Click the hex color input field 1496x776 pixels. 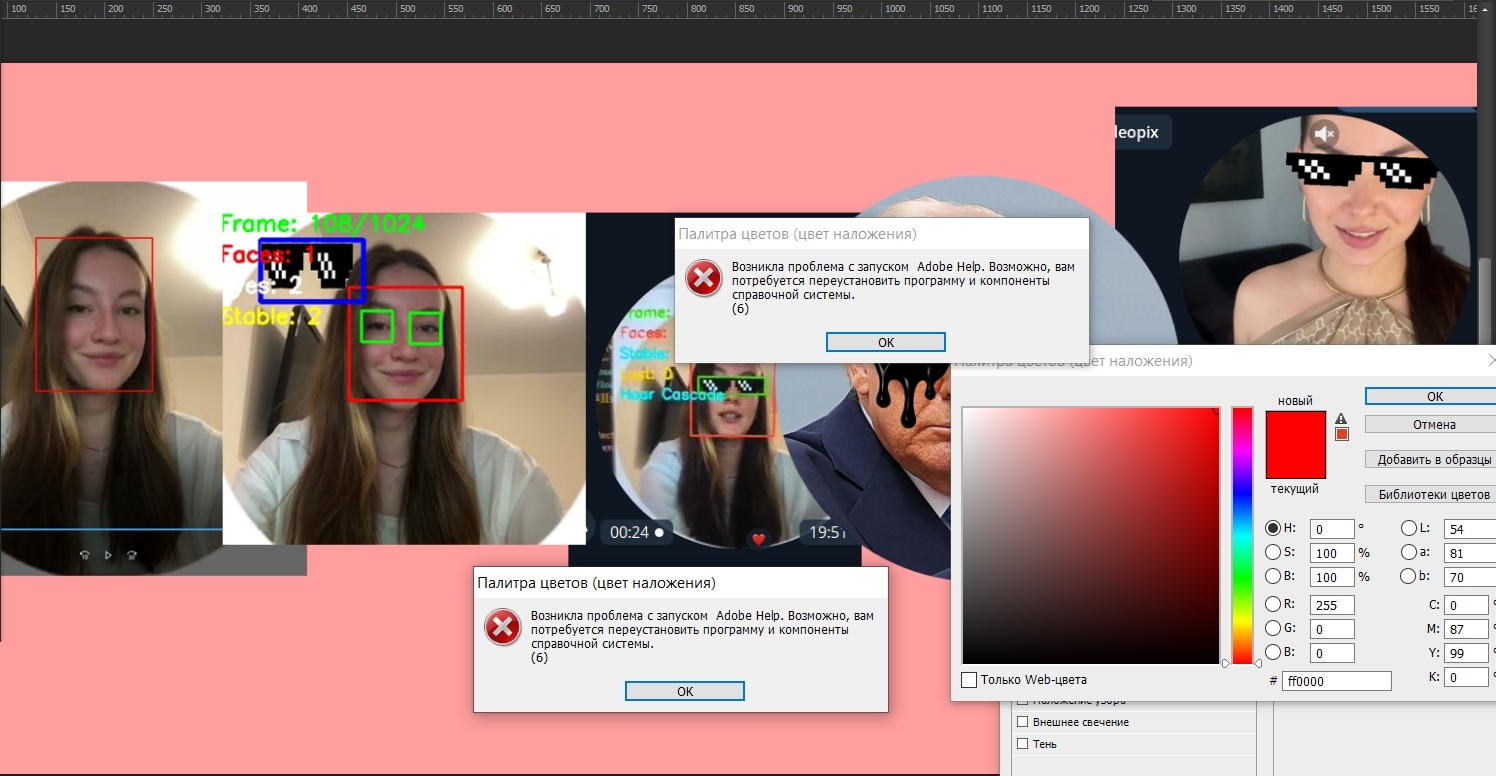tap(1337, 681)
